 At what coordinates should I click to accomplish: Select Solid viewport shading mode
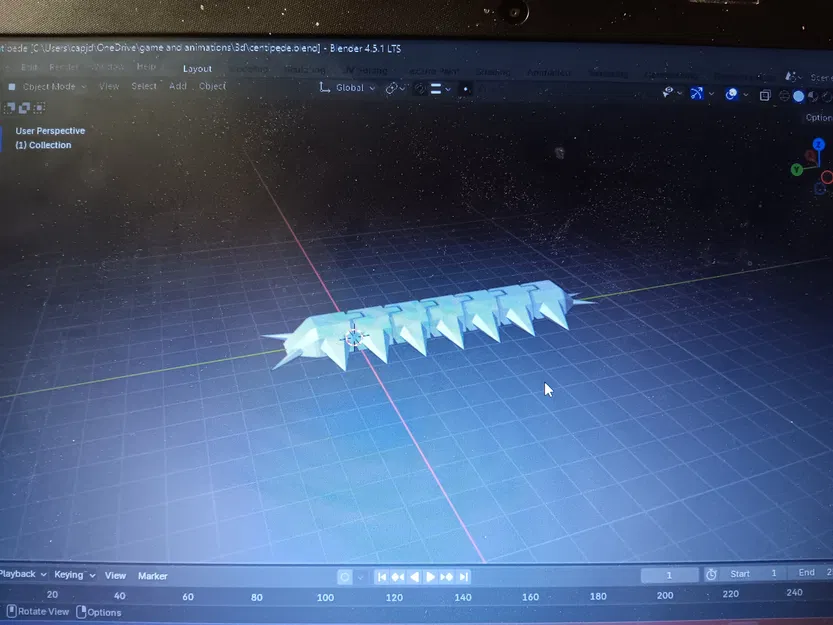798,95
